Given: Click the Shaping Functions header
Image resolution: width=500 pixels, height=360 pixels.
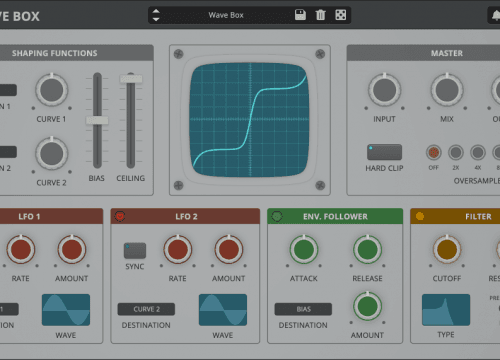Looking at the screenshot, I should [55, 53].
